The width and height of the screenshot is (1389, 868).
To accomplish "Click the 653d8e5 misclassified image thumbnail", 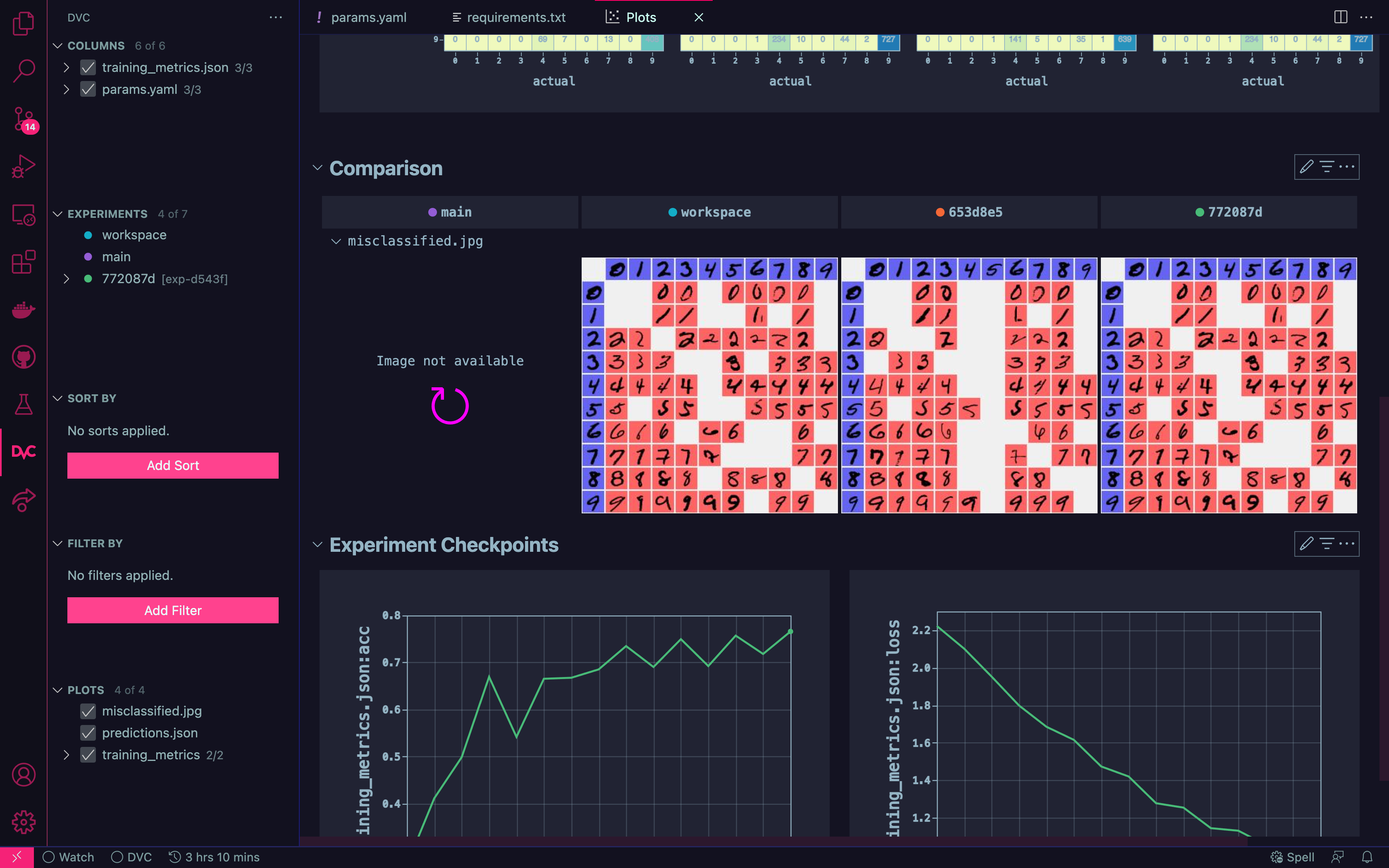I will point(969,385).
